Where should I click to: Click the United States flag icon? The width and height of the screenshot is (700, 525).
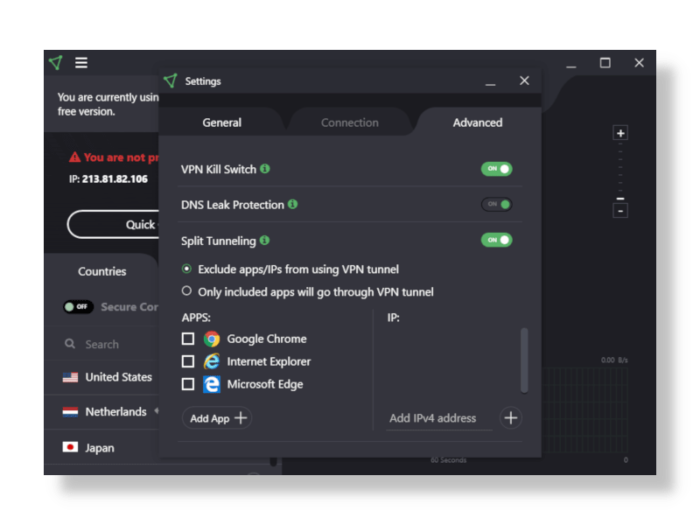coord(70,377)
